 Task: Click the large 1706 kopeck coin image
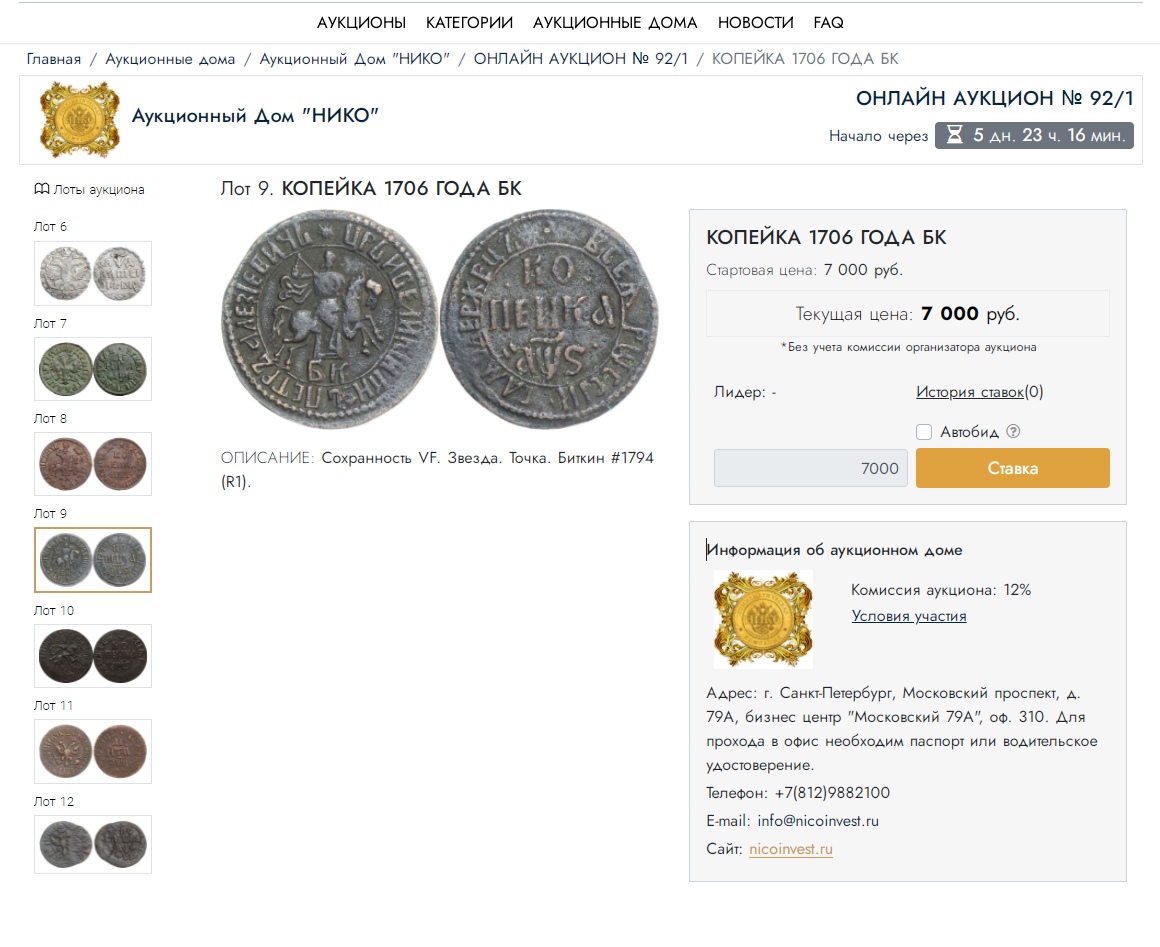[440, 320]
